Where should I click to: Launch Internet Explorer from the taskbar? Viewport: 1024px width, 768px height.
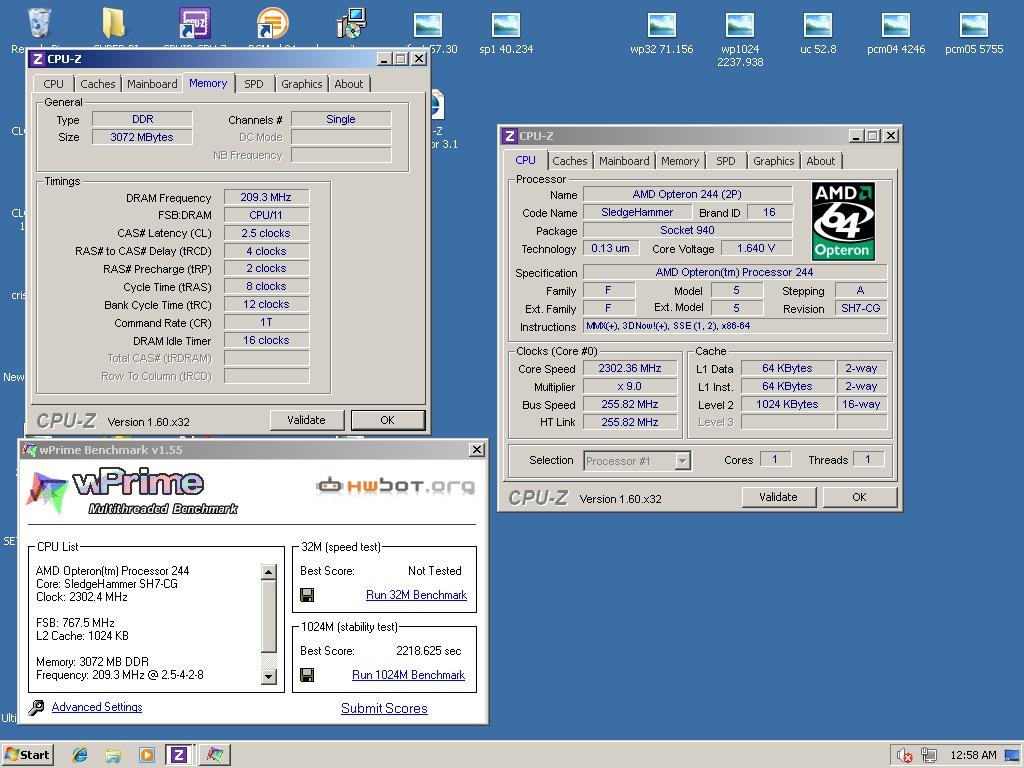point(80,755)
